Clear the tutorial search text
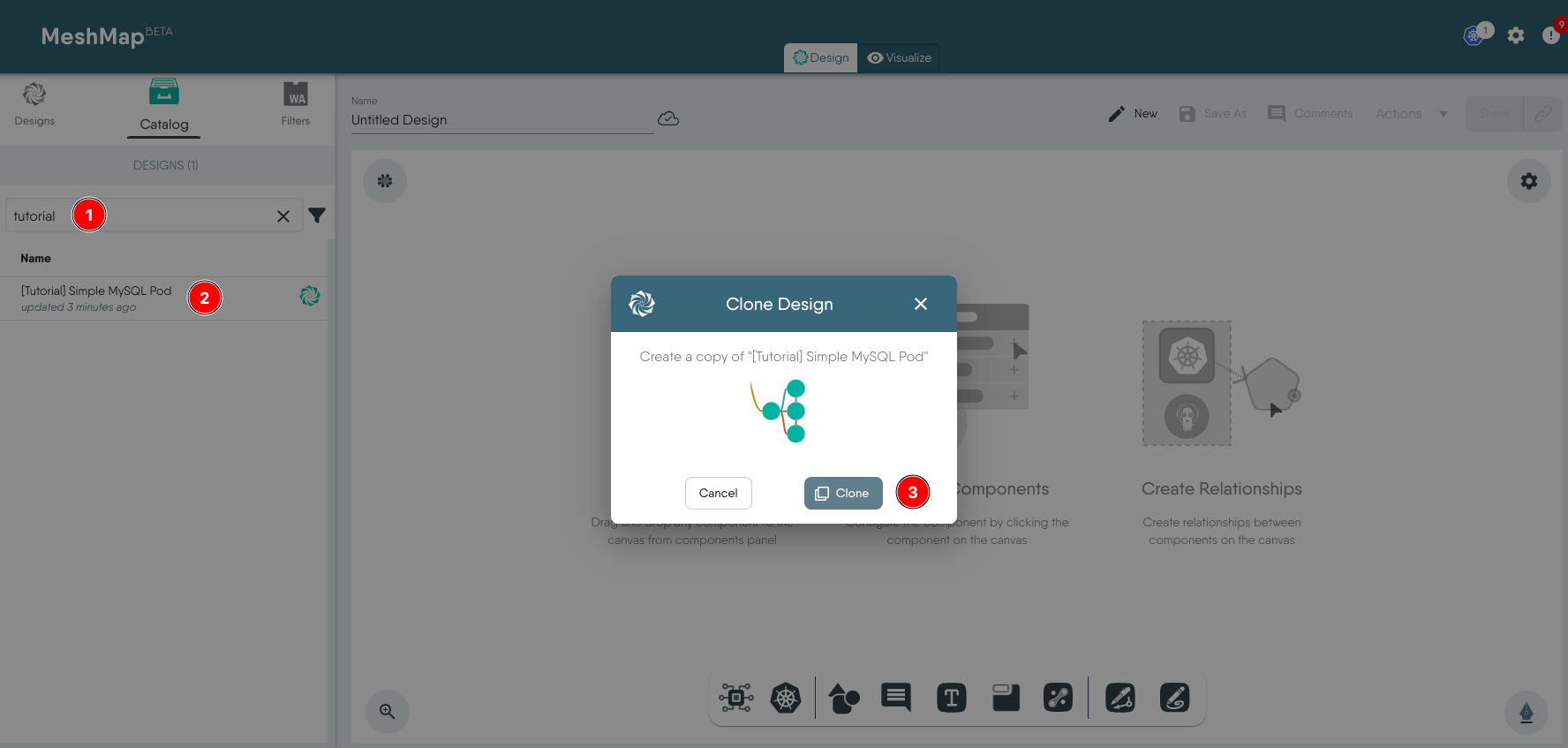Viewport: 1568px width, 748px height. click(283, 216)
